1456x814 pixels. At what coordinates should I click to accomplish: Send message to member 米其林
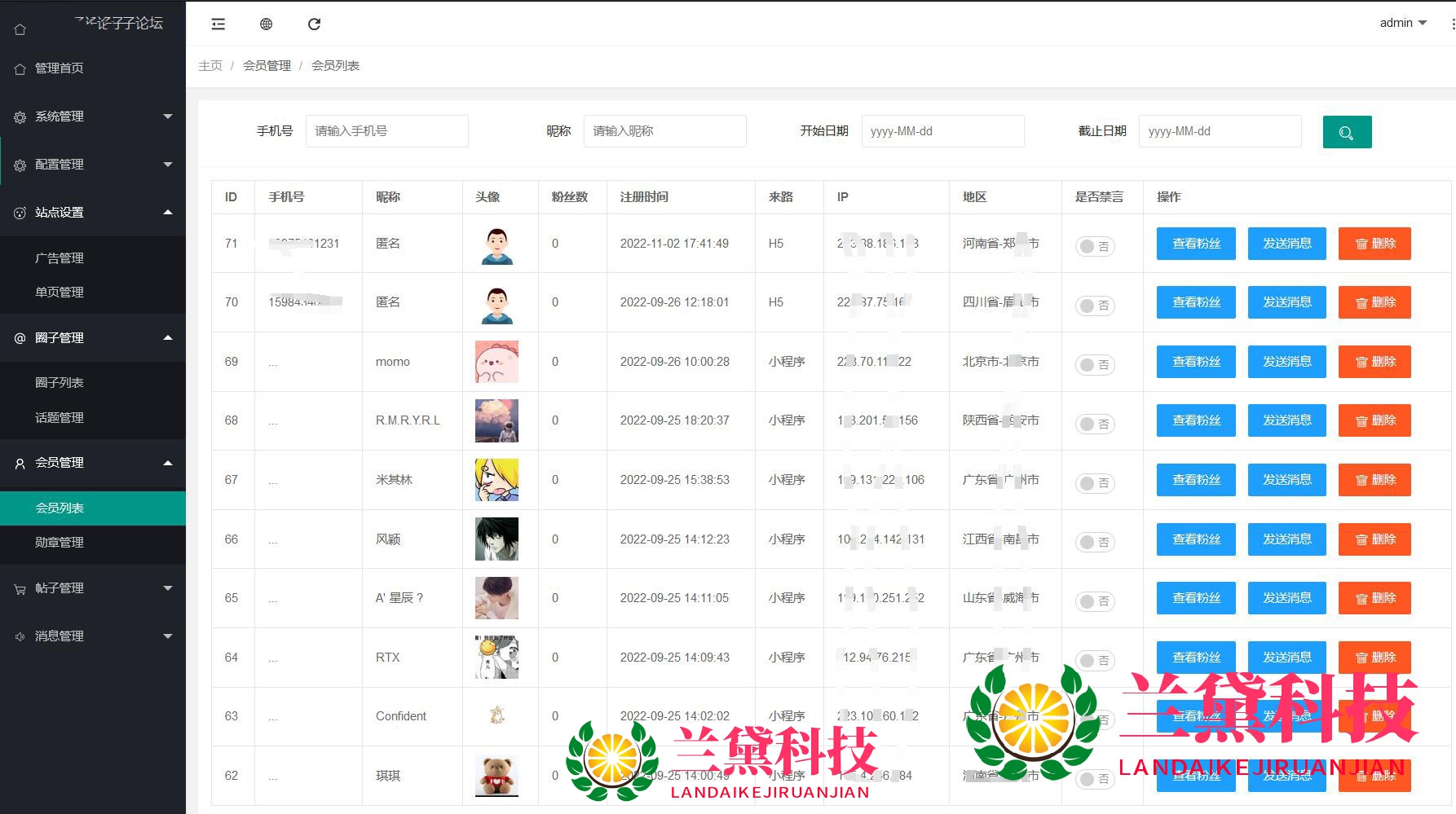click(x=1286, y=480)
